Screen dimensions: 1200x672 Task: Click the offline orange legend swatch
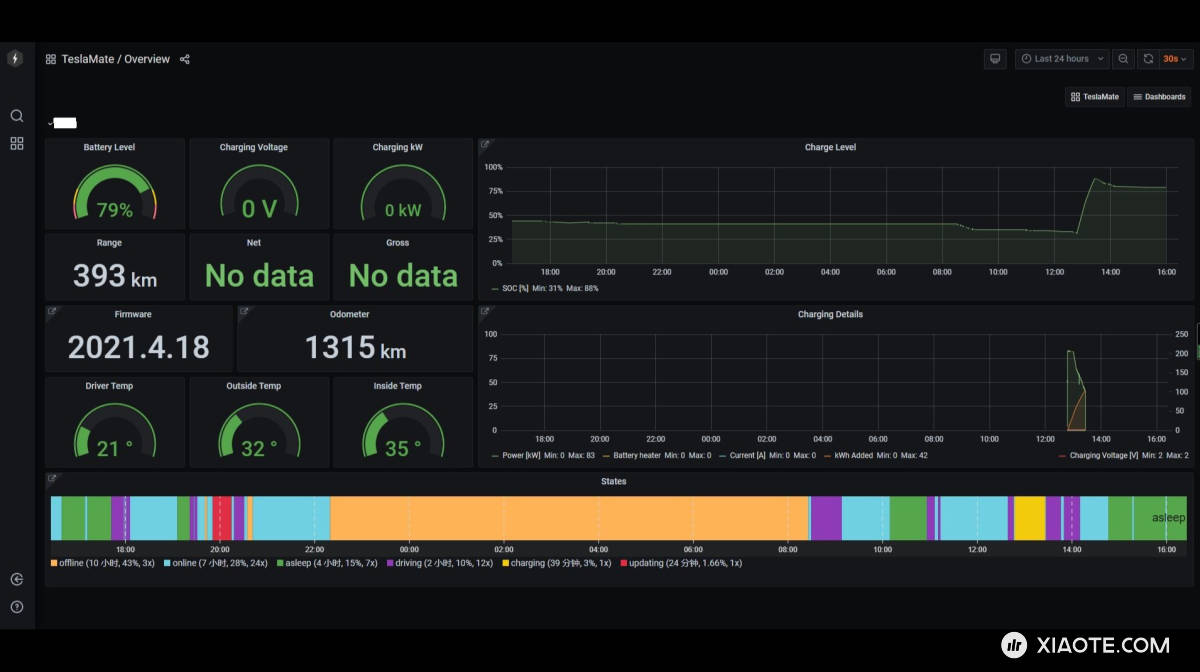[54, 563]
